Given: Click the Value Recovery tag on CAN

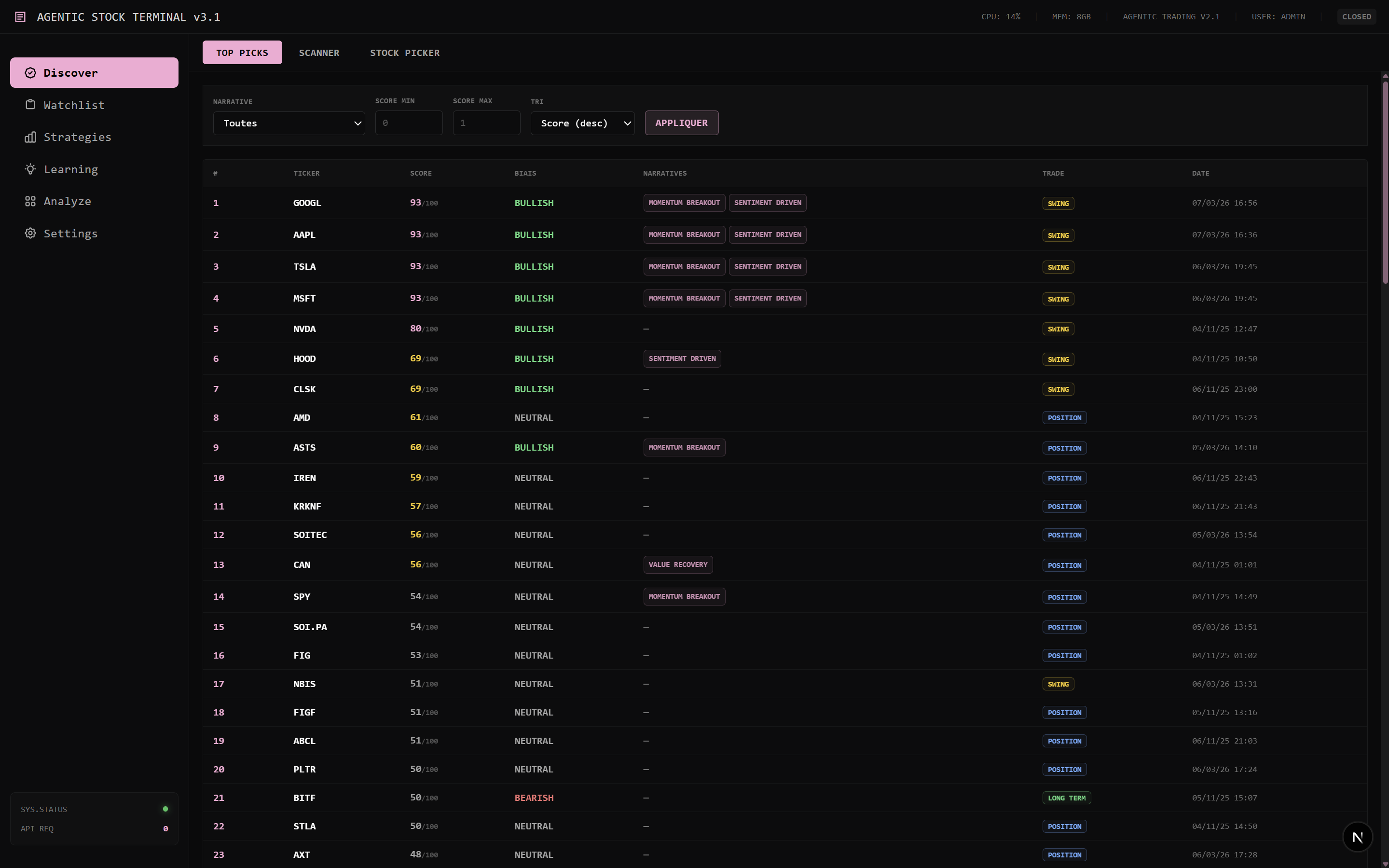Looking at the screenshot, I should [677, 565].
